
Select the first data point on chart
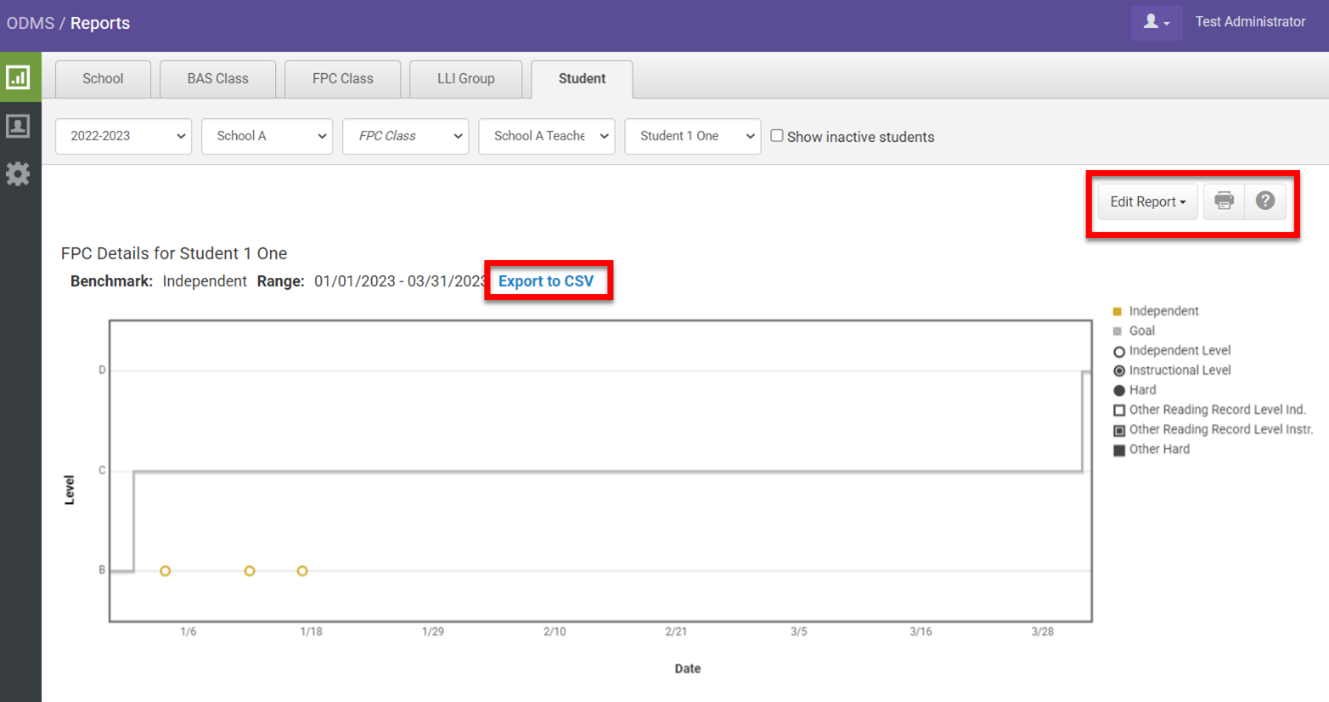[165, 571]
